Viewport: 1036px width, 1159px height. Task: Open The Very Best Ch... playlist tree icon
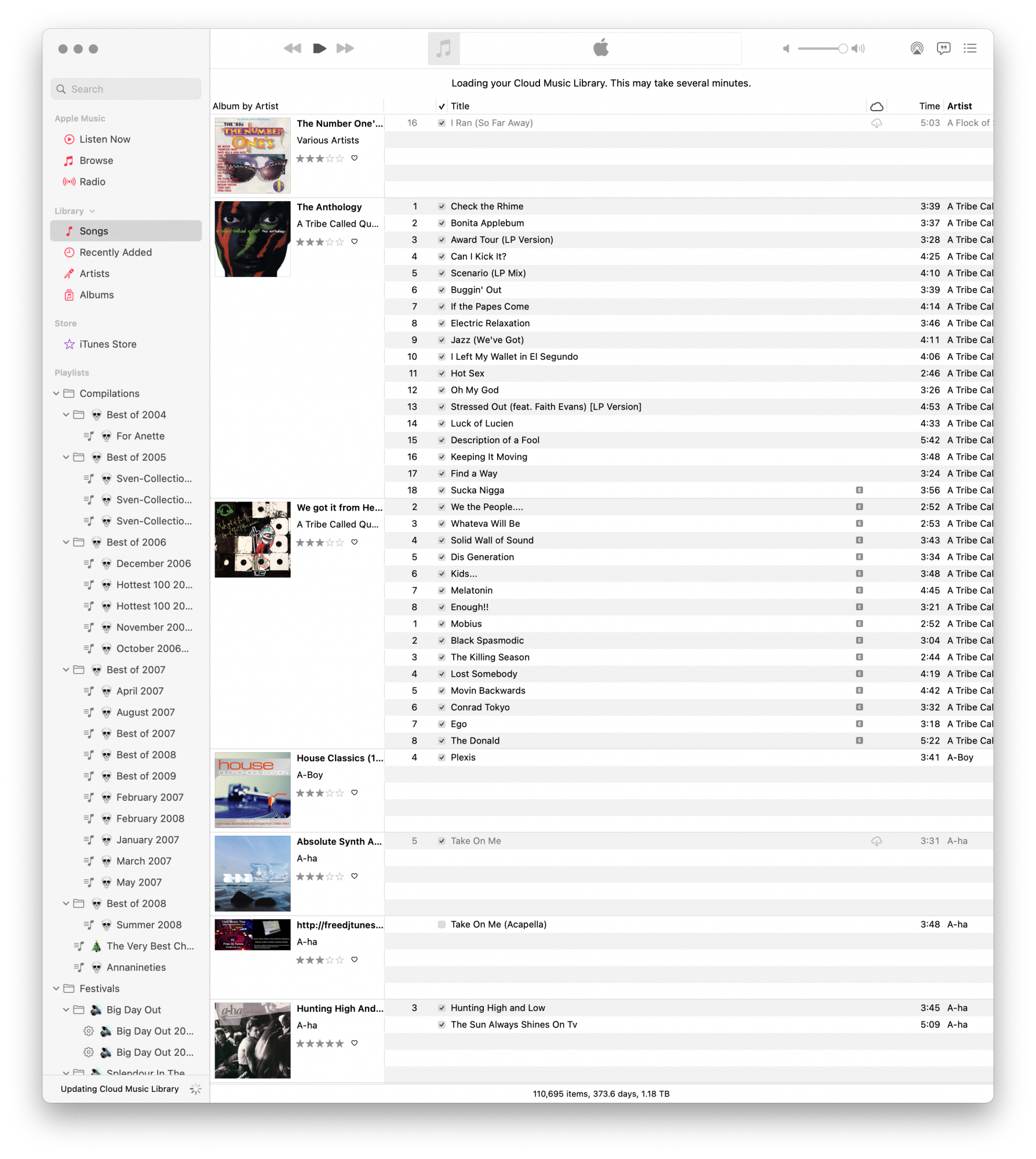click(97, 946)
